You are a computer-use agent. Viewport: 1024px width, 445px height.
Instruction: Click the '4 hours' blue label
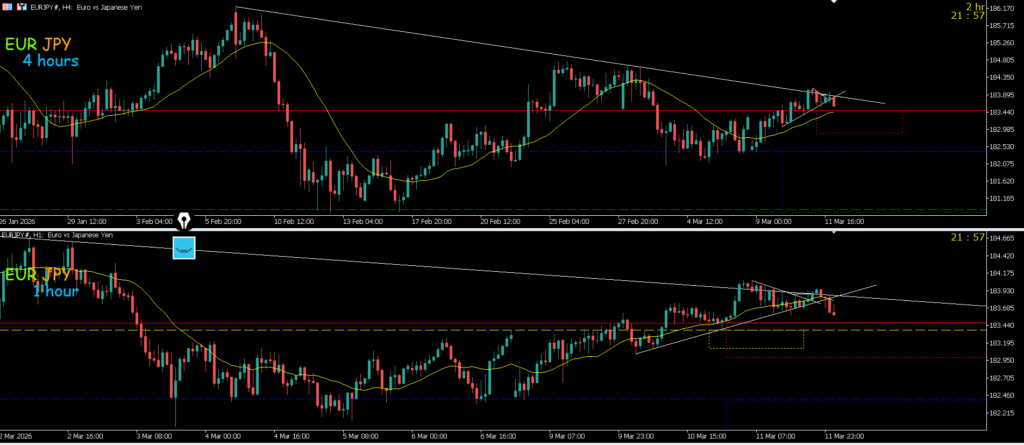[50, 62]
